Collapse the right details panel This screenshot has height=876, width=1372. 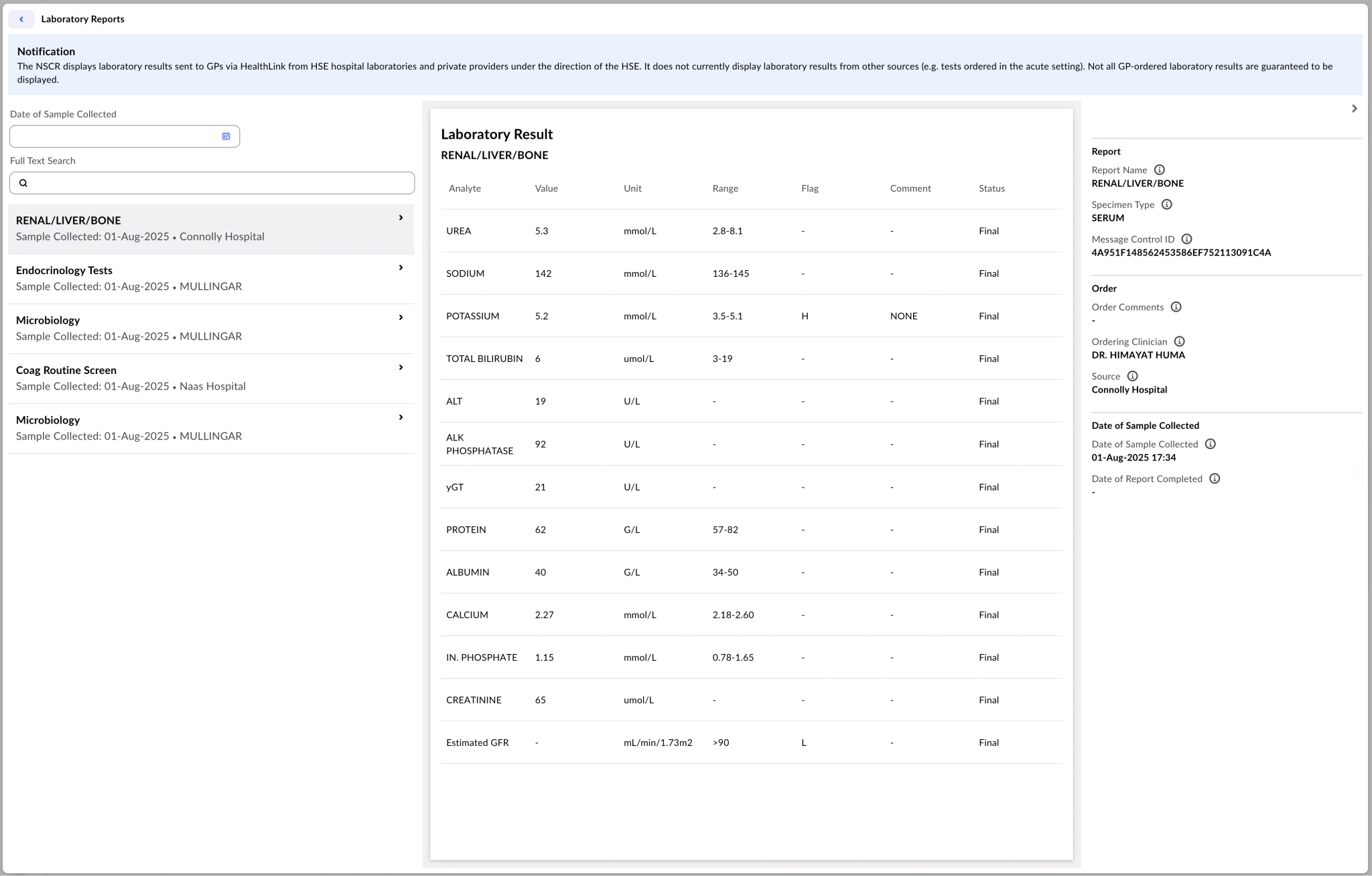[x=1354, y=108]
